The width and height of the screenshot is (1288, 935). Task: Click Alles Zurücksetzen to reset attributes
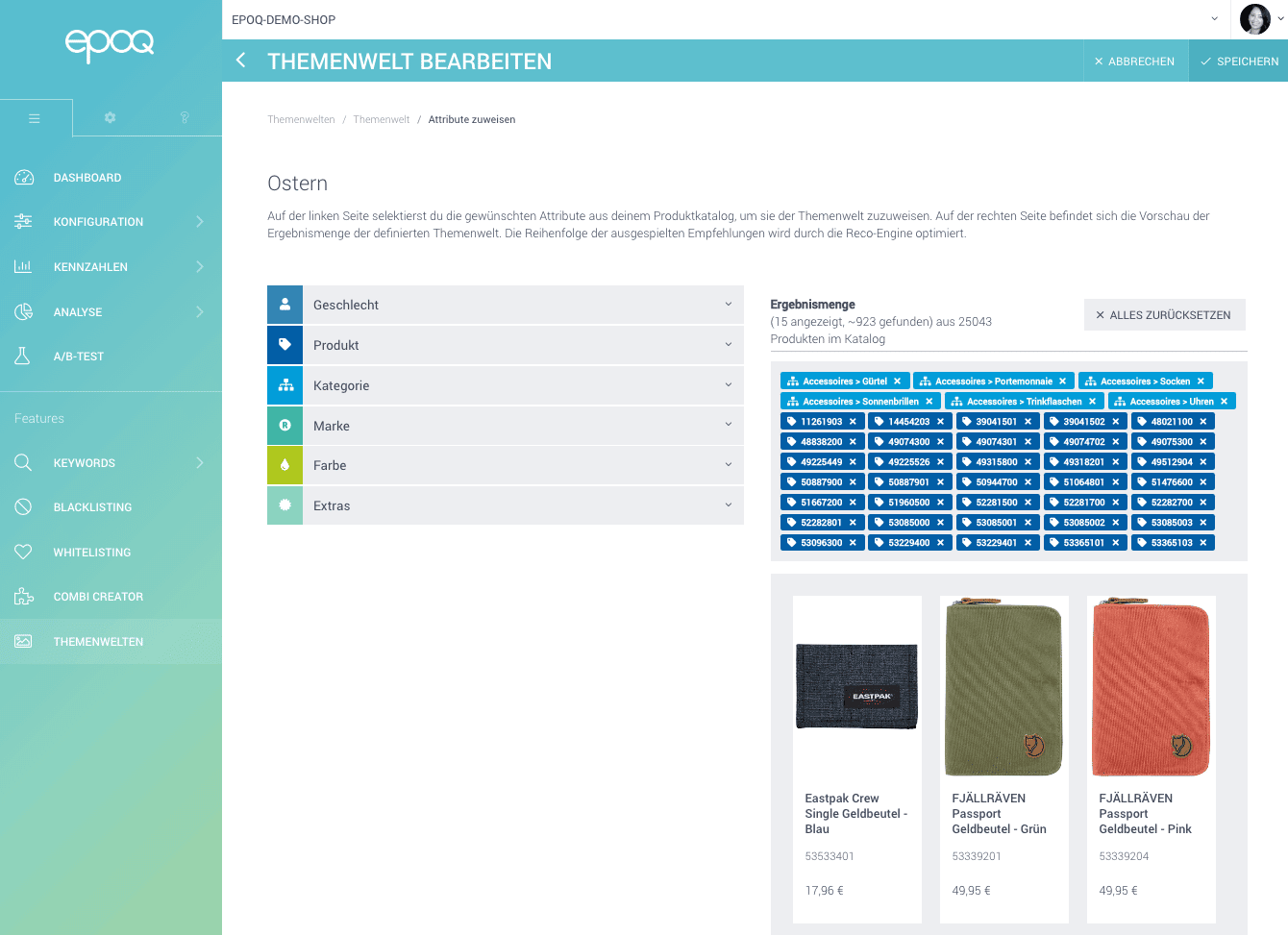click(x=1164, y=315)
